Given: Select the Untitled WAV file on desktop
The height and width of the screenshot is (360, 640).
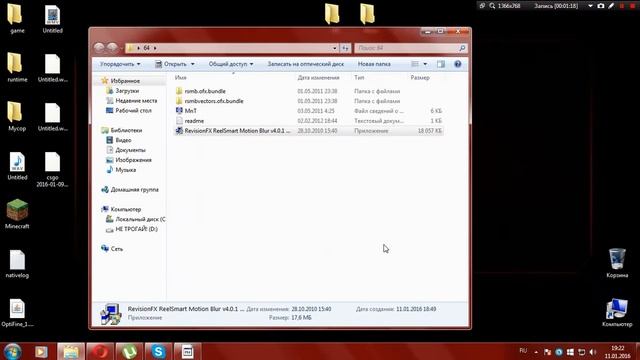Looking at the screenshot, I should pos(17,165).
